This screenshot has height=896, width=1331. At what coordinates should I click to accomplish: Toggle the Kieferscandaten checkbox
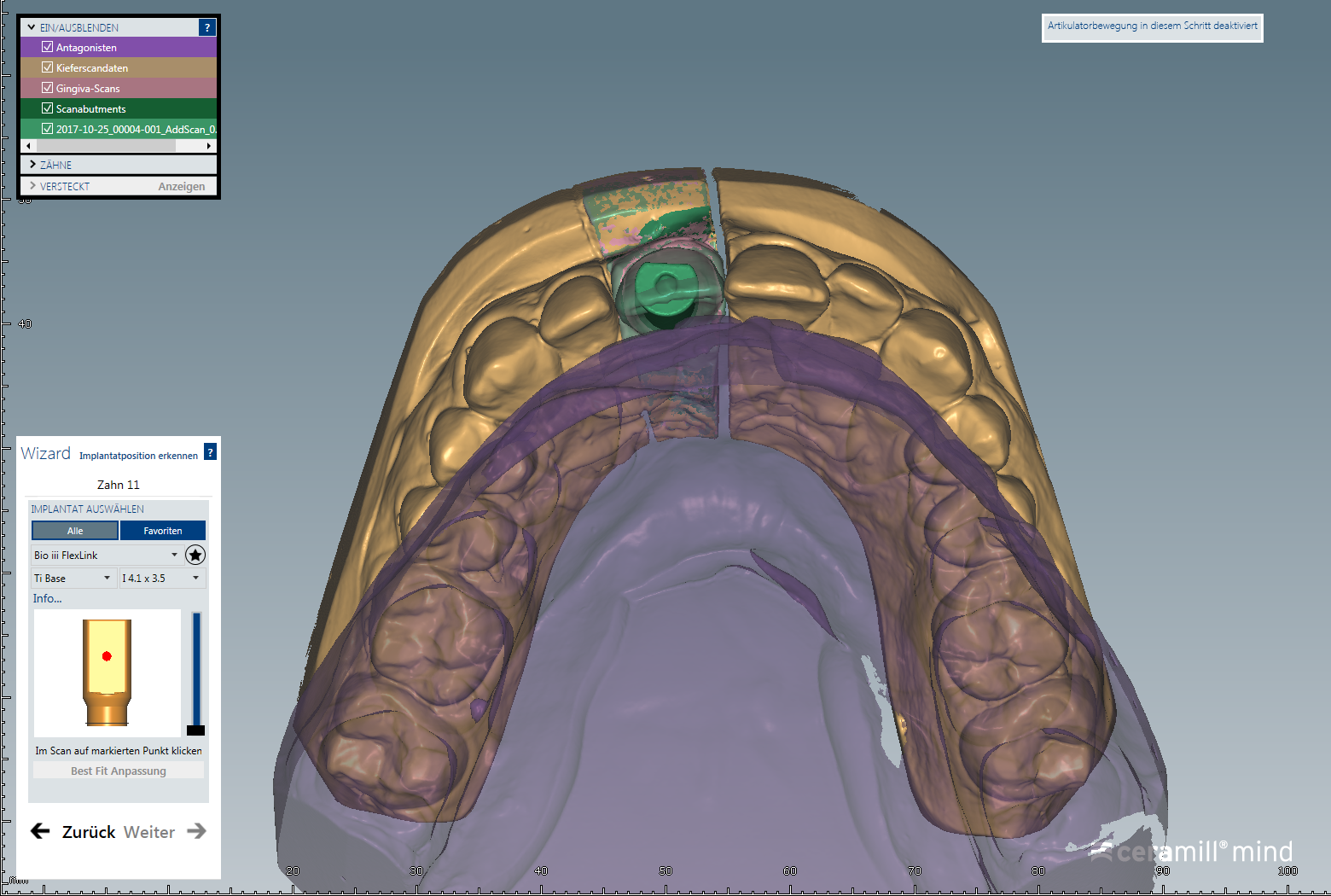(48, 67)
